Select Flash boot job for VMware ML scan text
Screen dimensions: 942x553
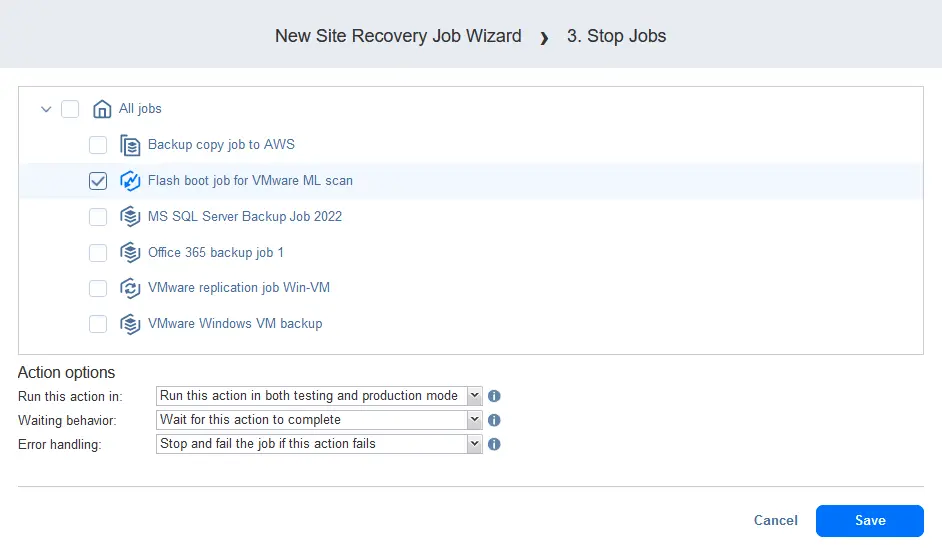(250, 181)
